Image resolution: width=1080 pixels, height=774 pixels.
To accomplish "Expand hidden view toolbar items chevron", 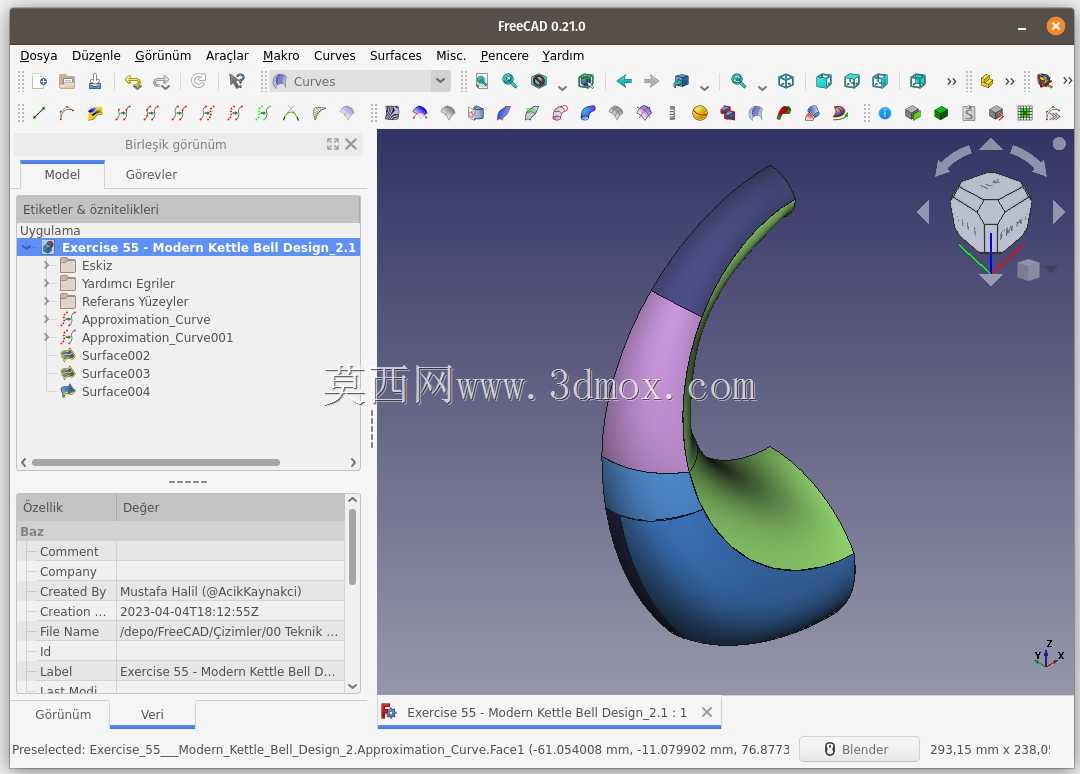I will [x=951, y=81].
